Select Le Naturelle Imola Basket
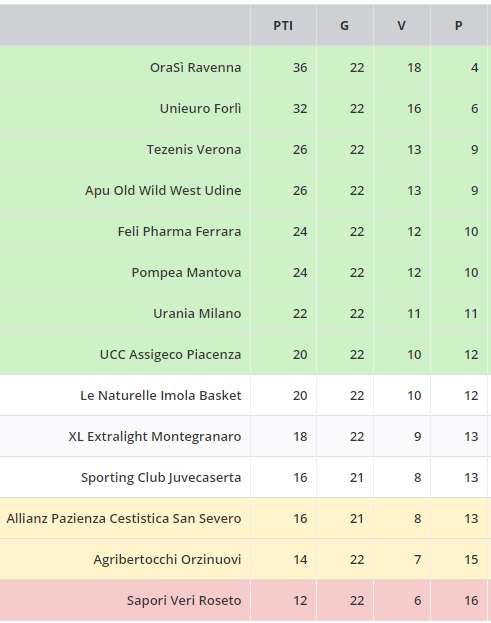The width and height of the screenshot is (491, 623). pyautogui.click(x=160, y=395)
